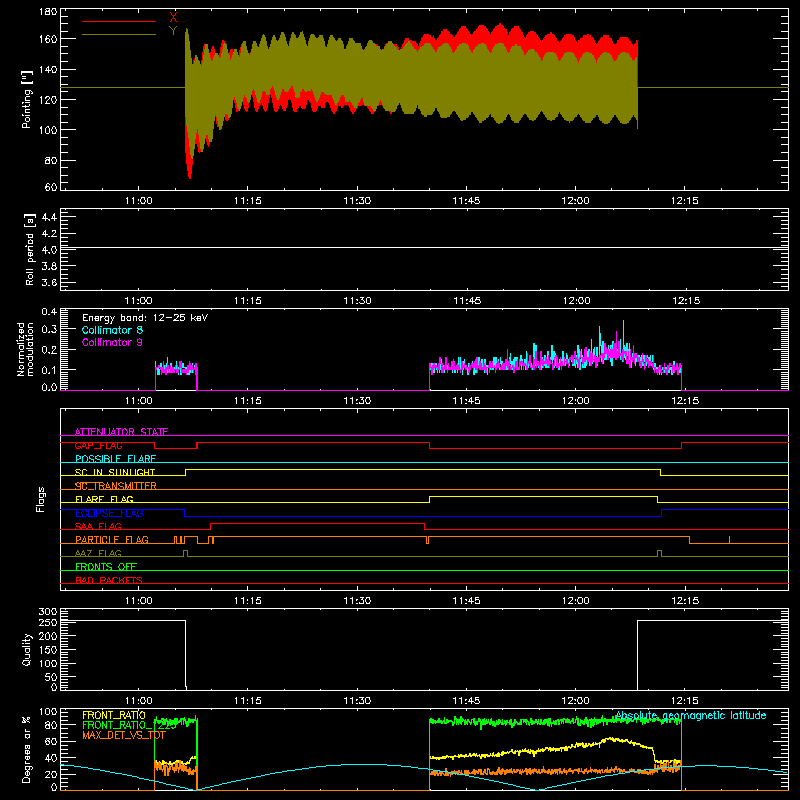
Task: Click the red X legend line
Action: pyautogui.click(x=119, y=21)
